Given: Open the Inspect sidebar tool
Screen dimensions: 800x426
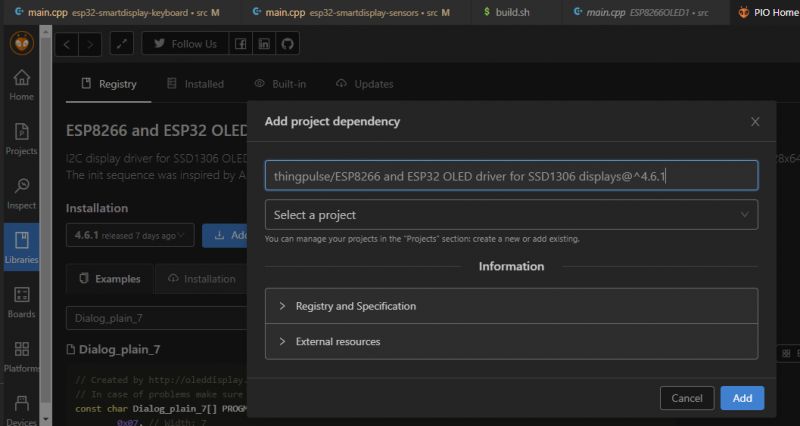Looking at the screenshot, I should 21,193.
